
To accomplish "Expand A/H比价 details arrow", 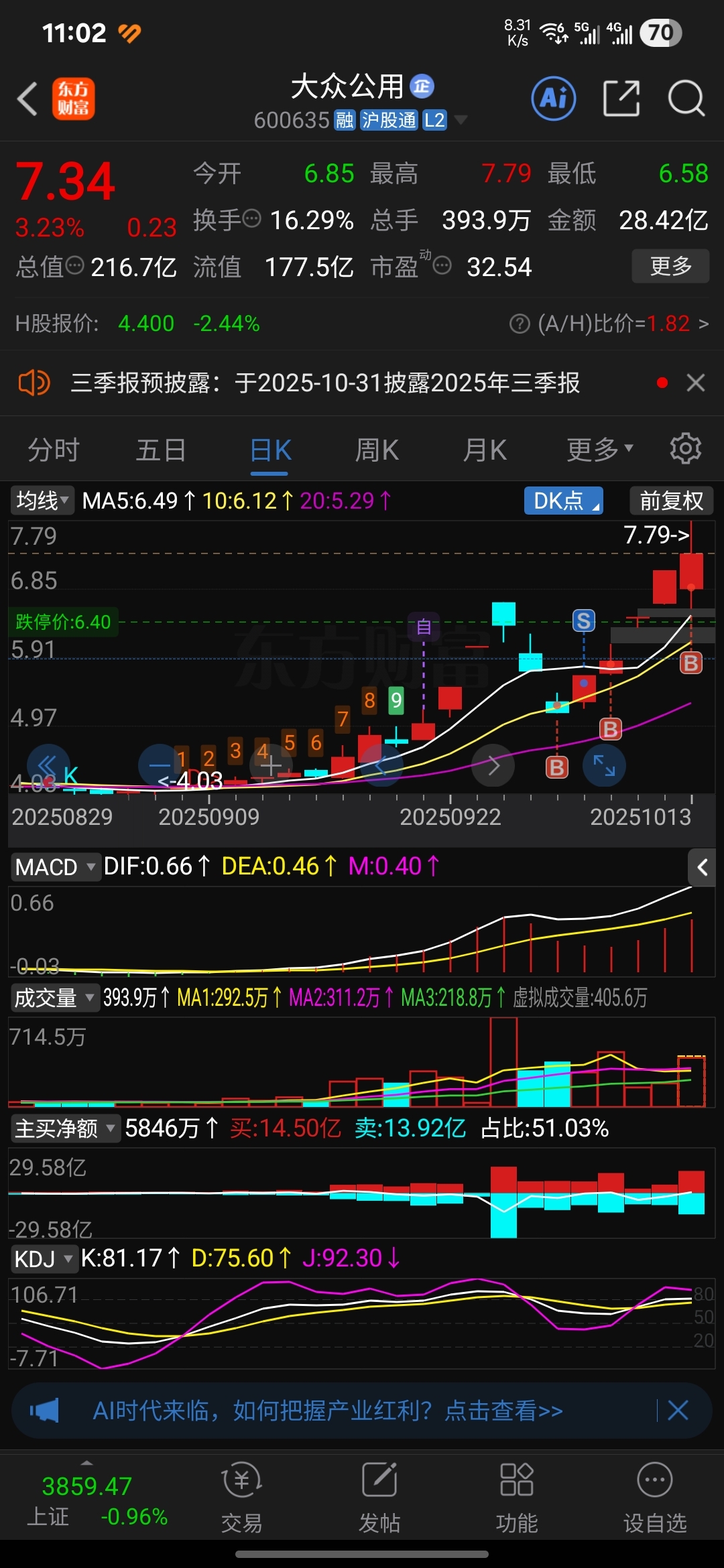I will (703, 324).
